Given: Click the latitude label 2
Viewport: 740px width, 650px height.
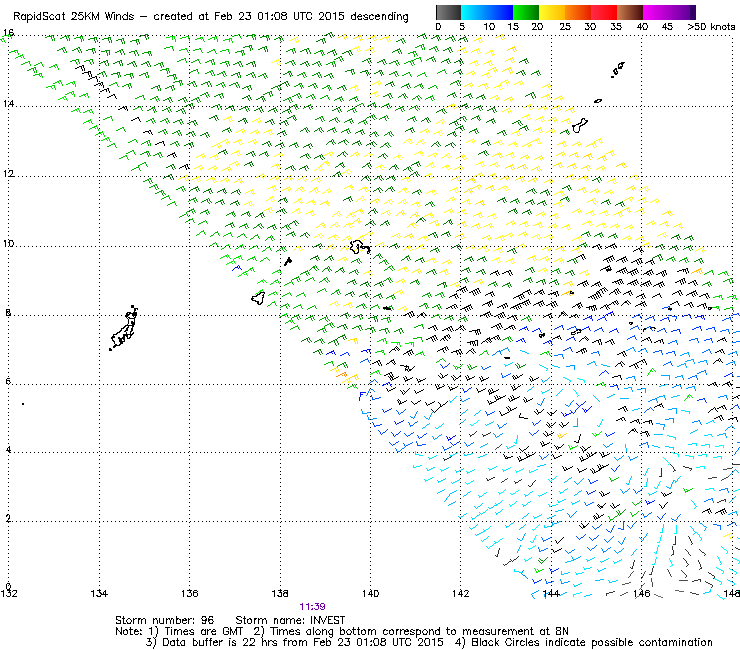Looking at the screenshot, I should [8, 518].
